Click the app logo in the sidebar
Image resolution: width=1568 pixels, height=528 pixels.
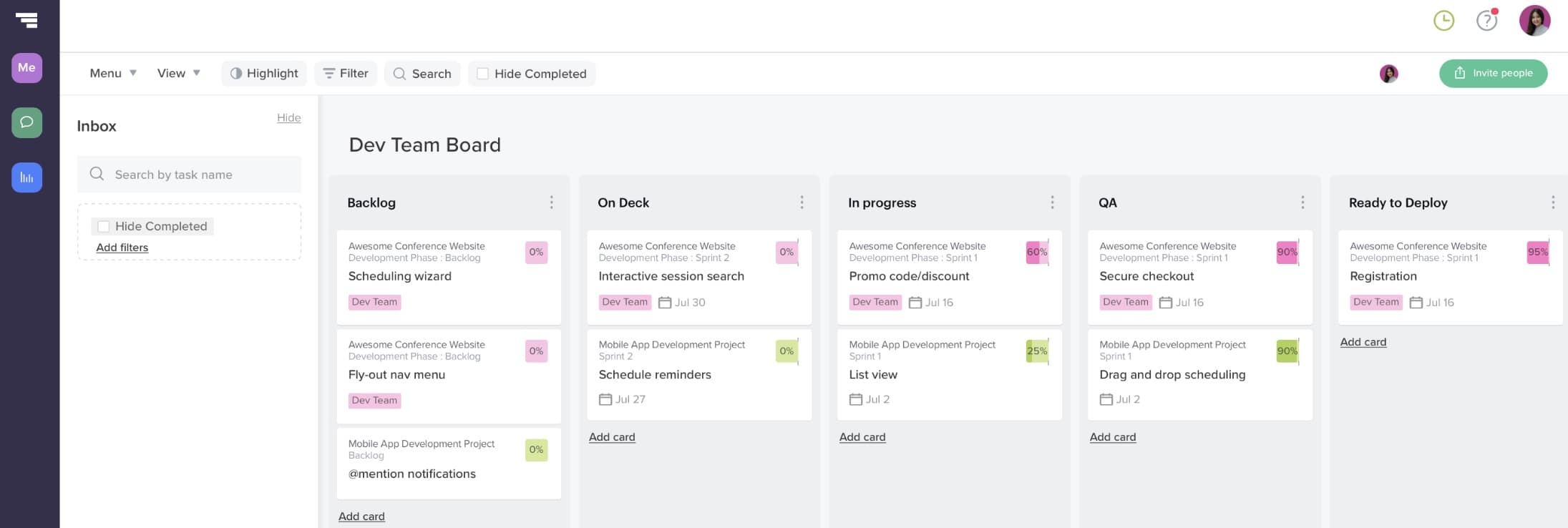point(26,20)
